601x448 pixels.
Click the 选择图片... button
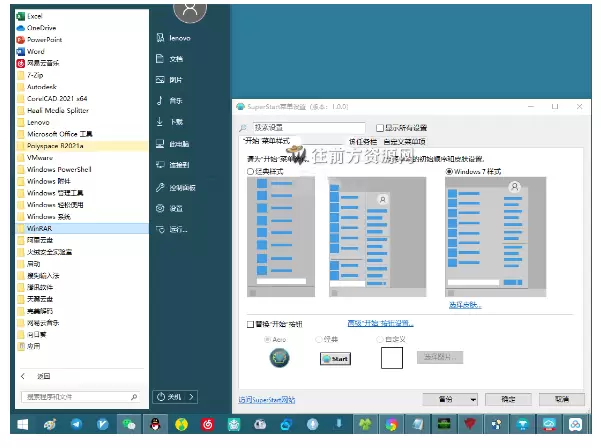tap(440, 357)
